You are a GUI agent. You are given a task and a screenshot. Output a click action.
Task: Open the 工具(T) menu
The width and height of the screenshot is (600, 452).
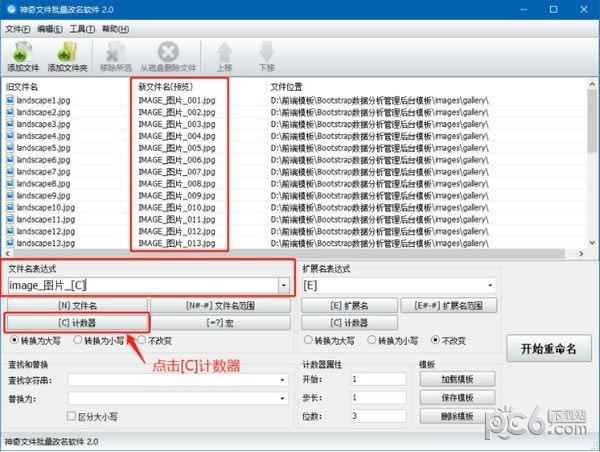pyautogui.click(x=82, y=29)
